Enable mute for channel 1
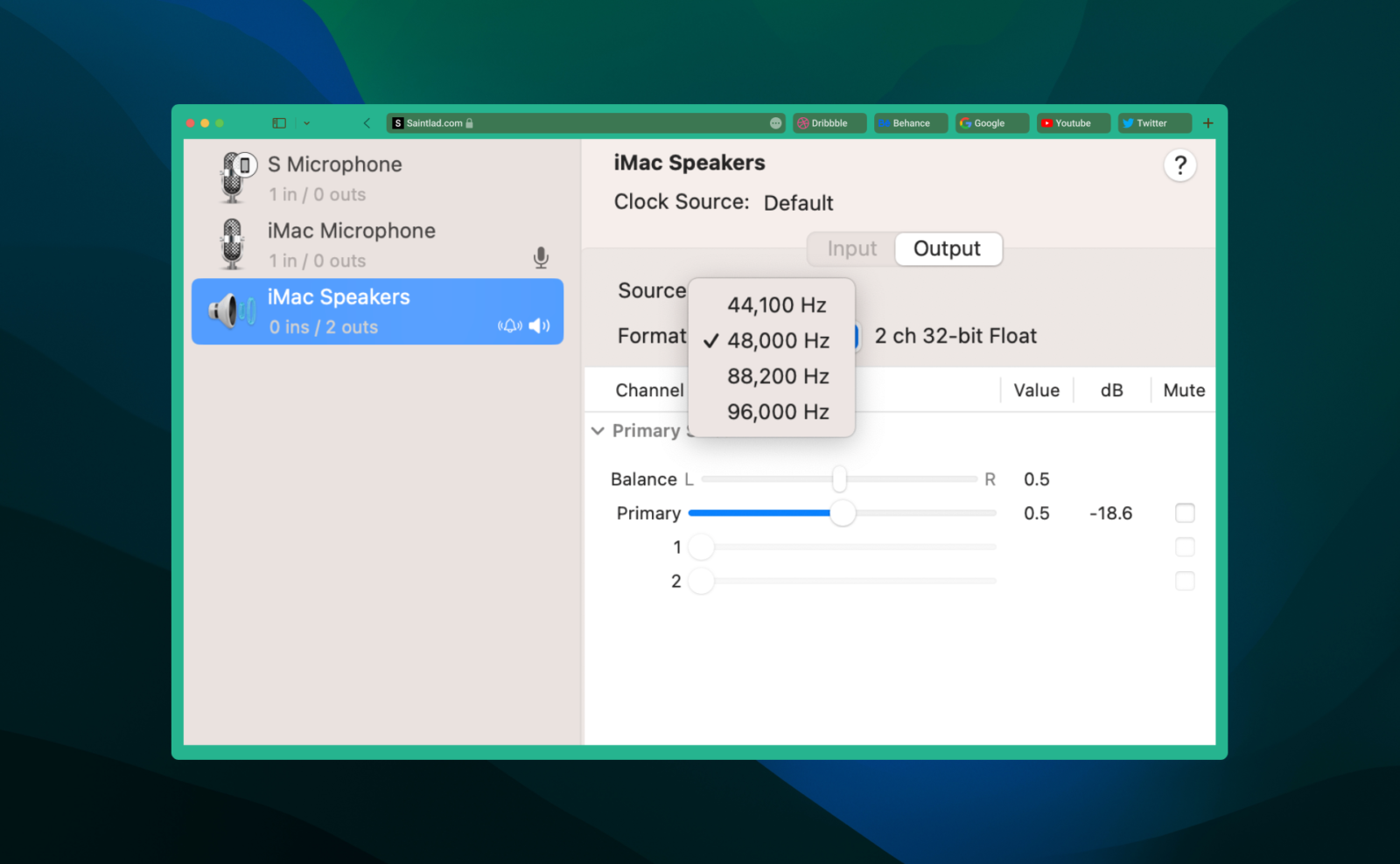This screenshot has height=864, width=1400. point(1185,547)
